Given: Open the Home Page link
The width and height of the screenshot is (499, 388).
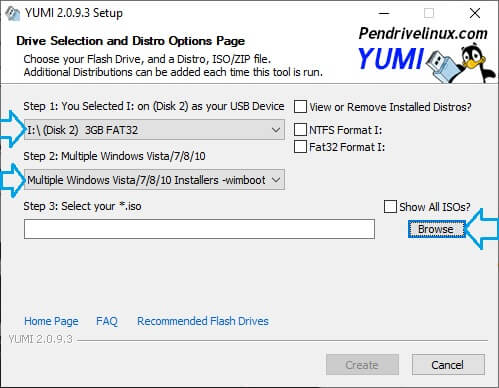Looking at the screenshot, I should tap(51, 321).
